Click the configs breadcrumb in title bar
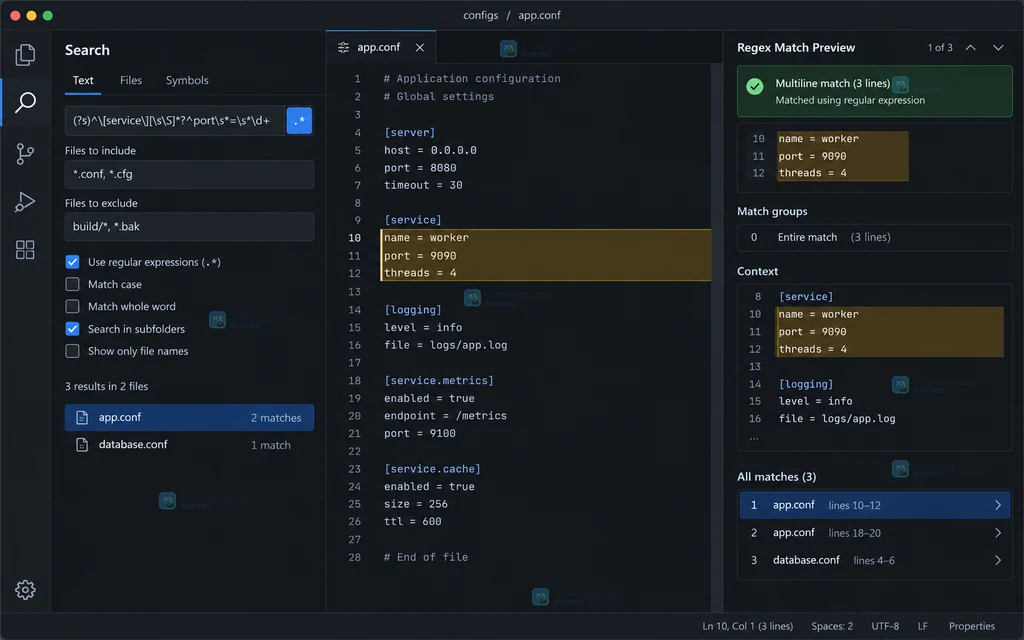Image resolution: width=1024 pixels, height=640 pixels. 481,15
